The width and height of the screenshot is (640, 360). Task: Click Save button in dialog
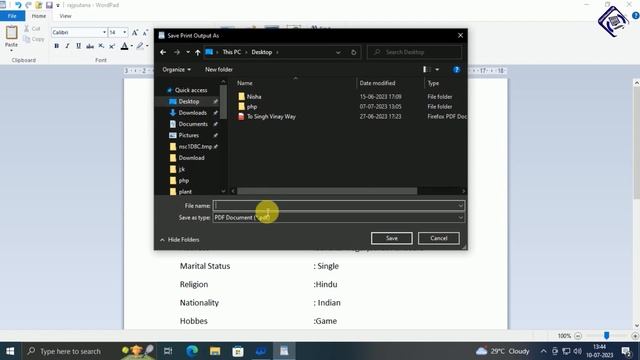click(391, 238)
